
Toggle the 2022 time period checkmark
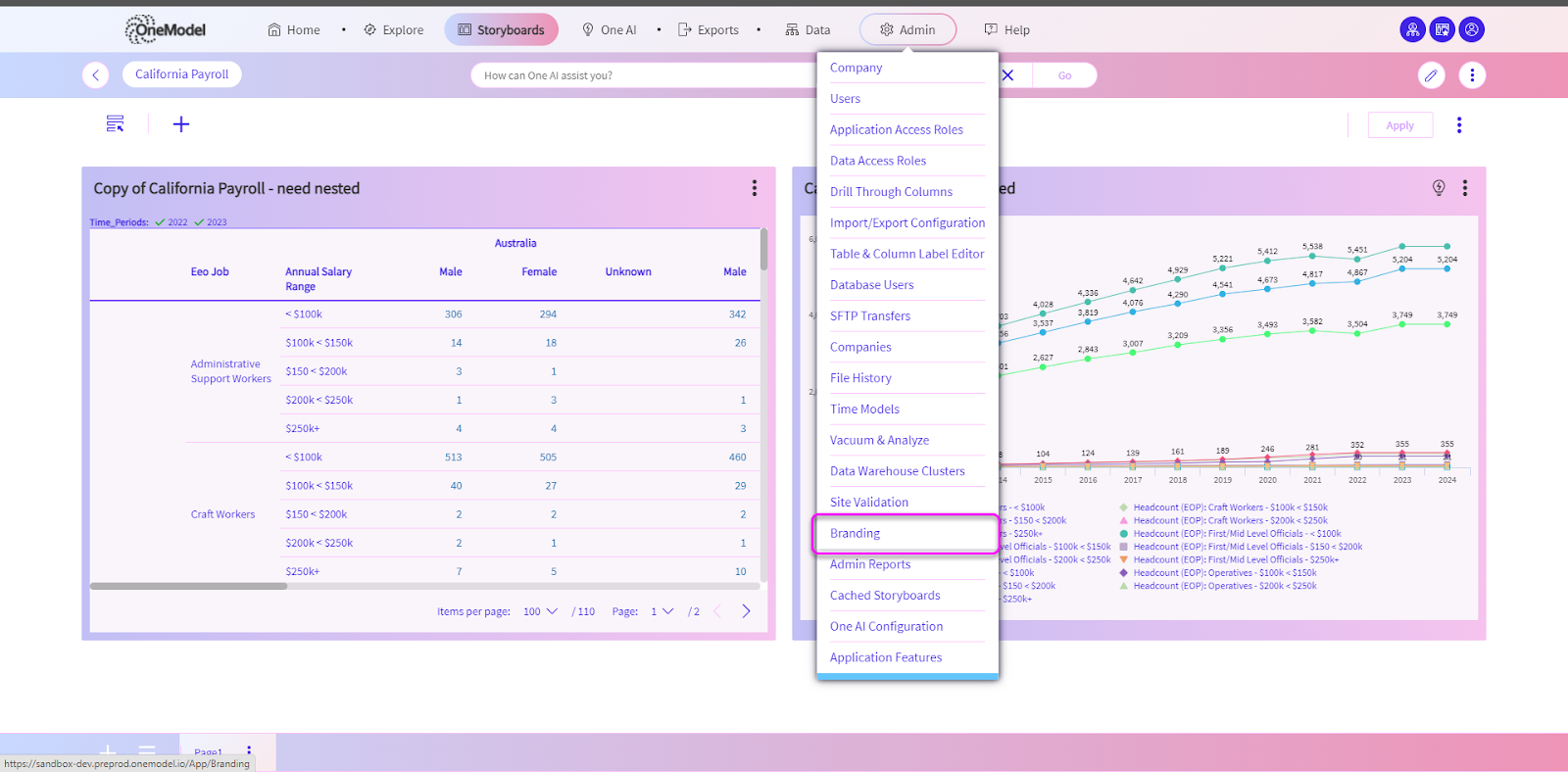pos(160,222)
